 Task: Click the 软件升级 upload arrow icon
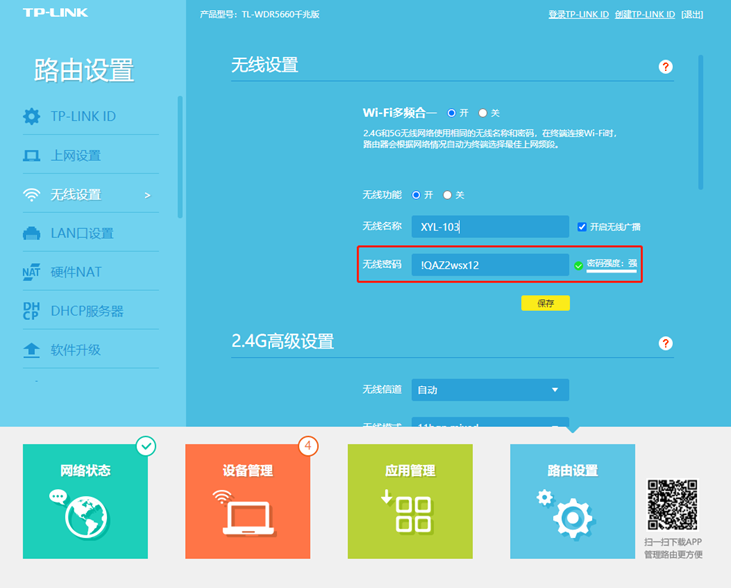pyautogui.click(x=31, y=350)
